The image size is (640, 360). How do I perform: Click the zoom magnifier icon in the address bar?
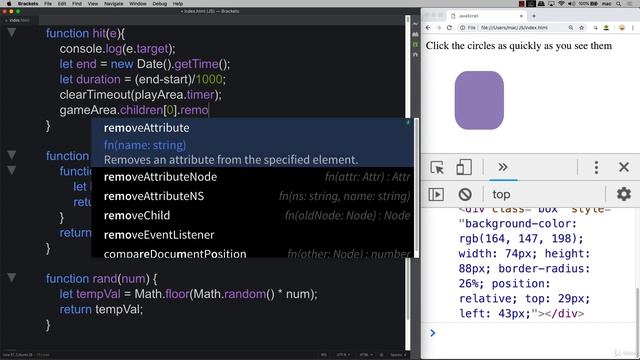571,28
